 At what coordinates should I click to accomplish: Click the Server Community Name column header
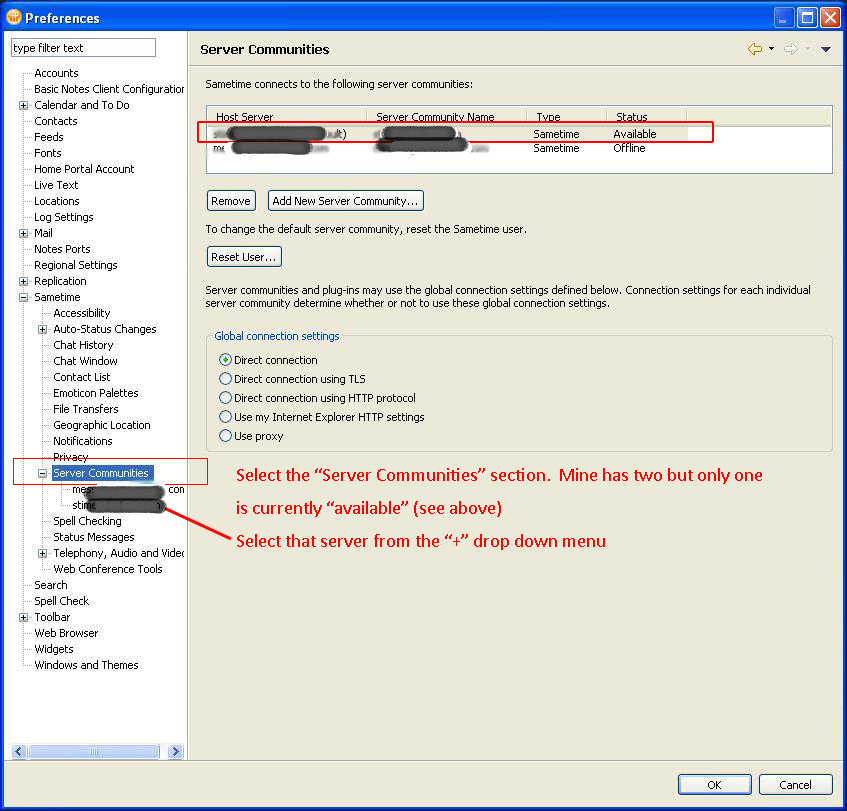click(447, 117)
